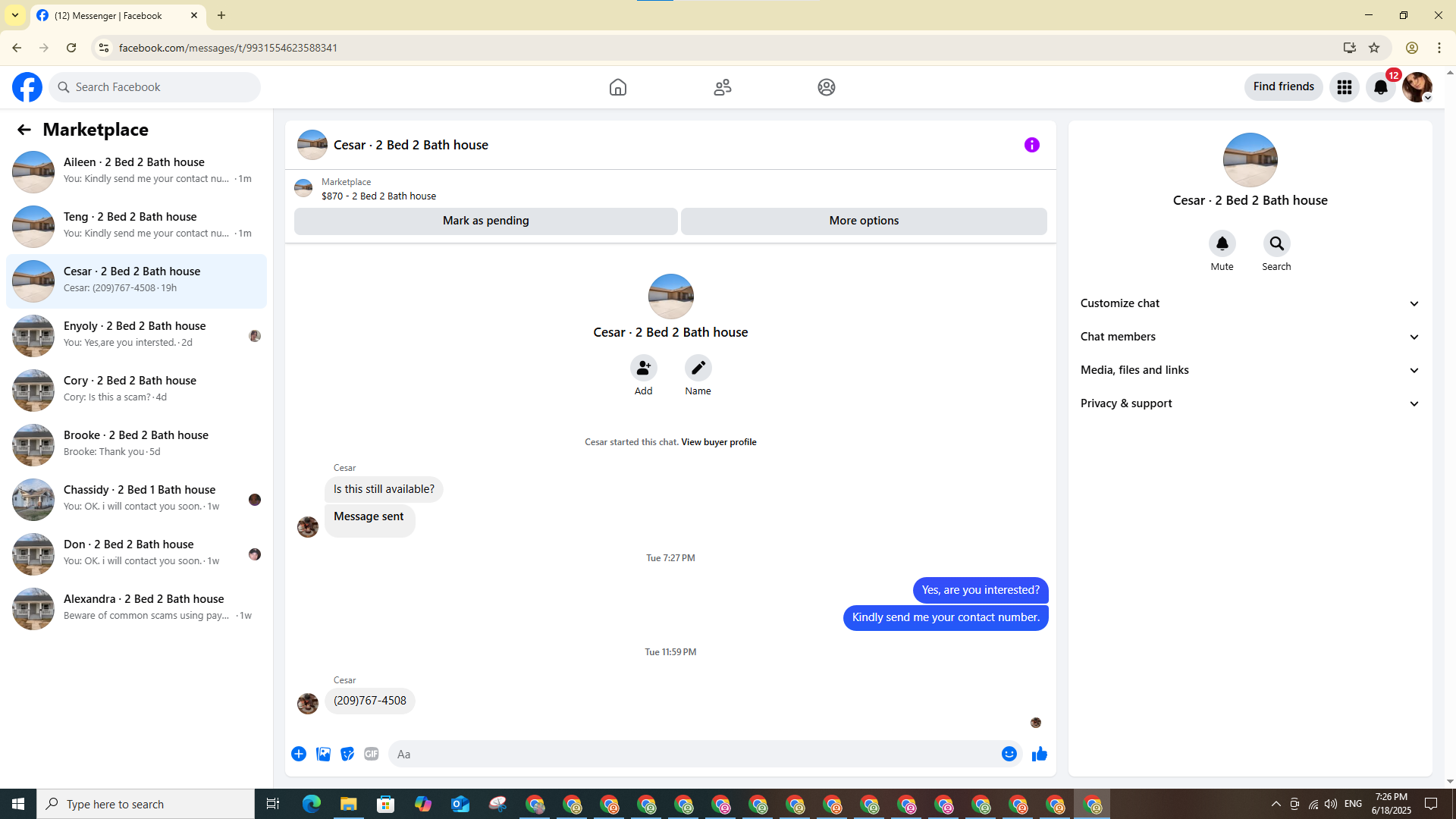Open the Teng 2 Bed 2 Bath conversation

(136, 226)
